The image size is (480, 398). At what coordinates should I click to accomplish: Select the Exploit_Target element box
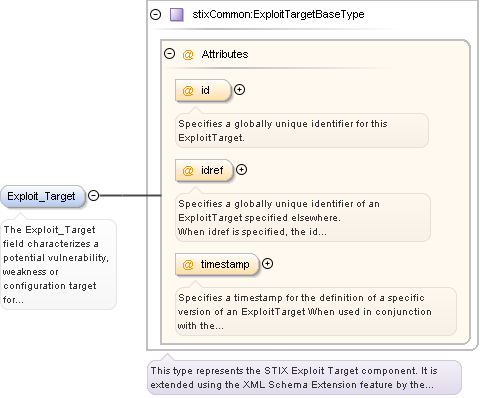pos(43,196)
